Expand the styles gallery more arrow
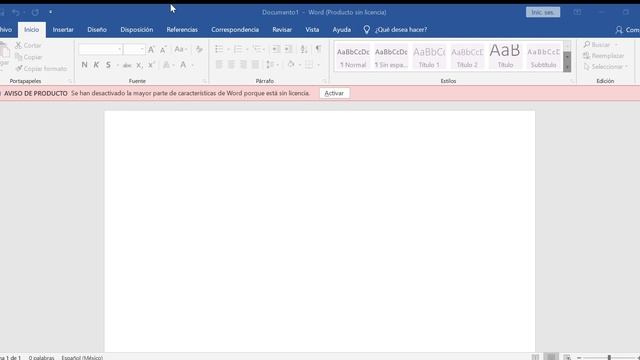Screen dimensions: 640x360 point(567,67)
